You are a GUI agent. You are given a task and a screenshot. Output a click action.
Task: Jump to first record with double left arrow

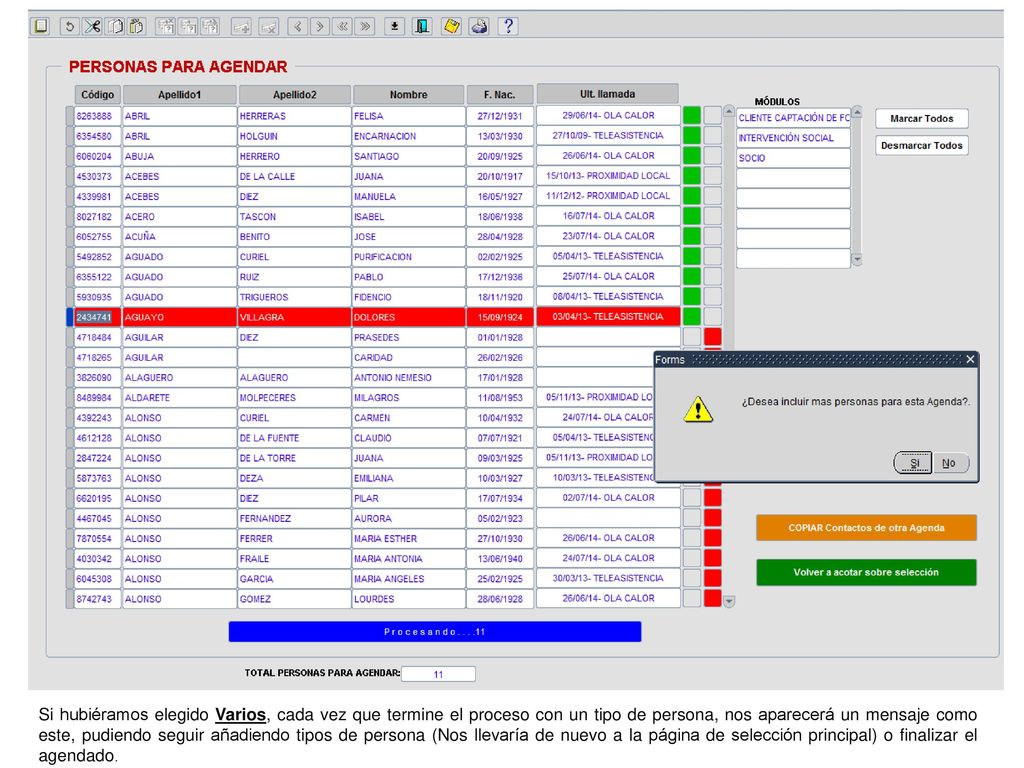tap(342, 27)
